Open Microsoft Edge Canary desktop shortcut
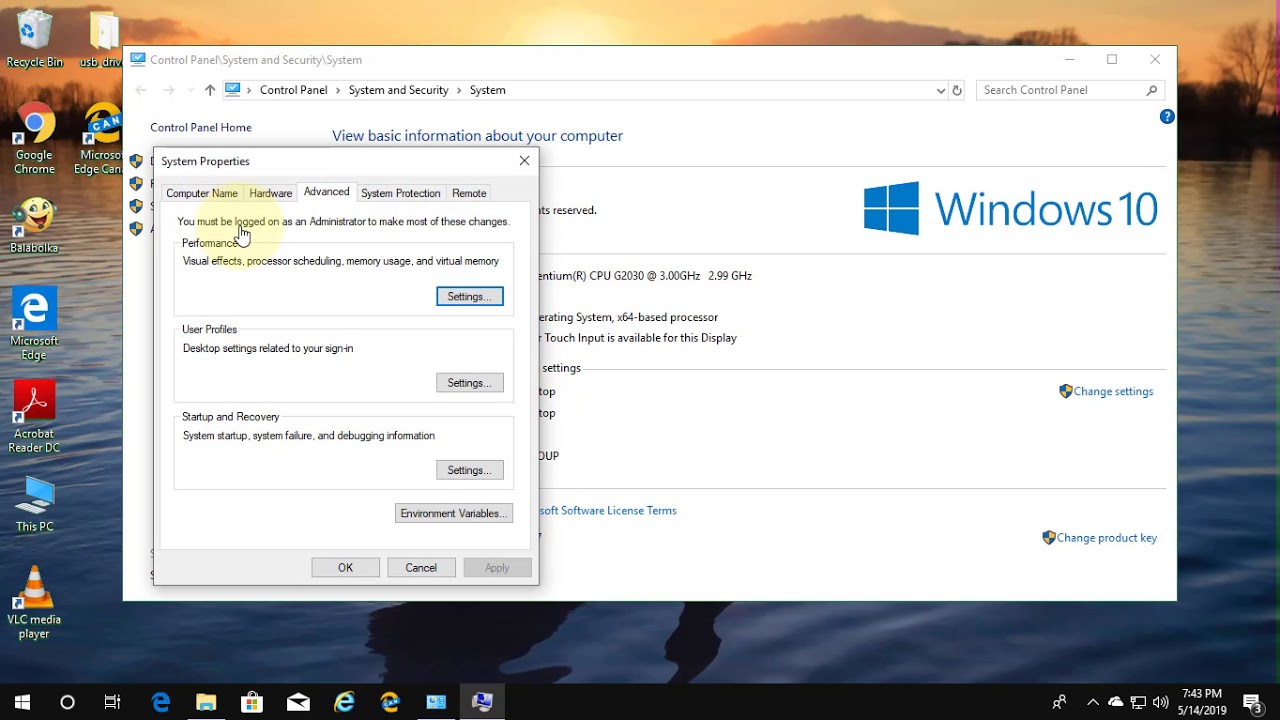 100,139
